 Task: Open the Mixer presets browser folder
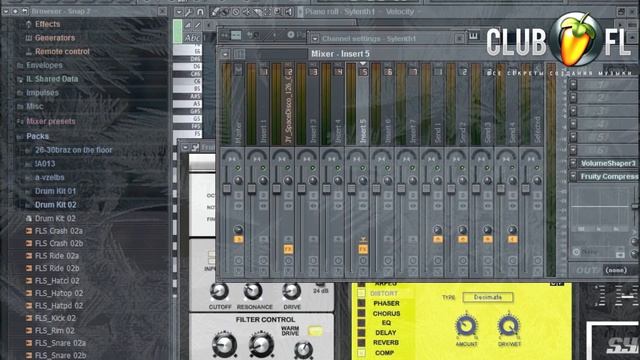click(51, 121)
